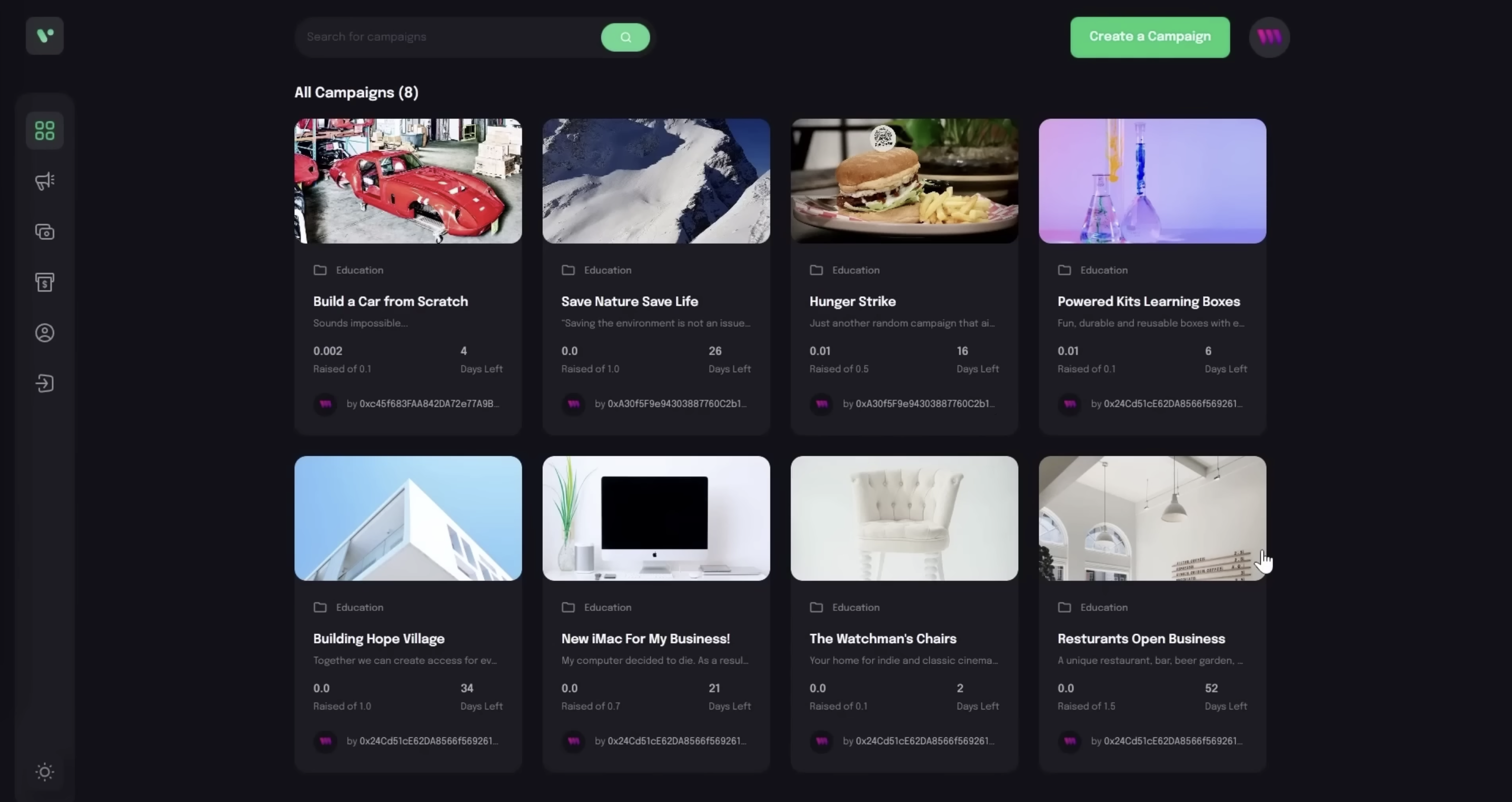Open the Building Hope Village campaign image
The image size is (1512, 802).
(408, 519)
